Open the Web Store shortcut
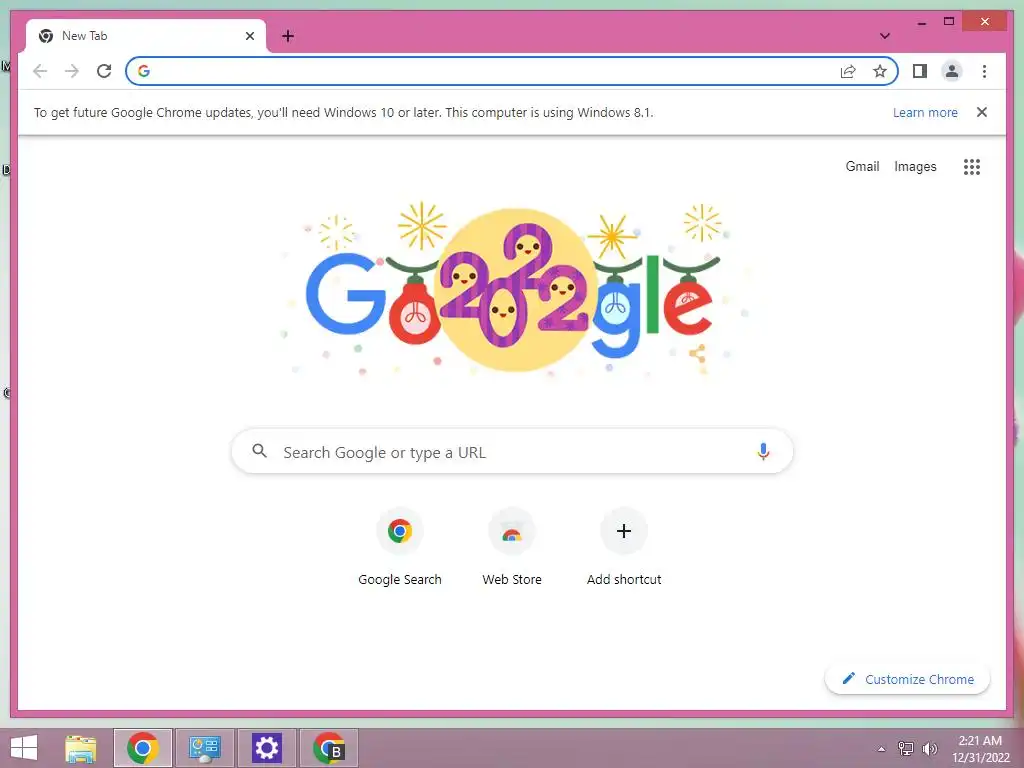 point(512,547)
